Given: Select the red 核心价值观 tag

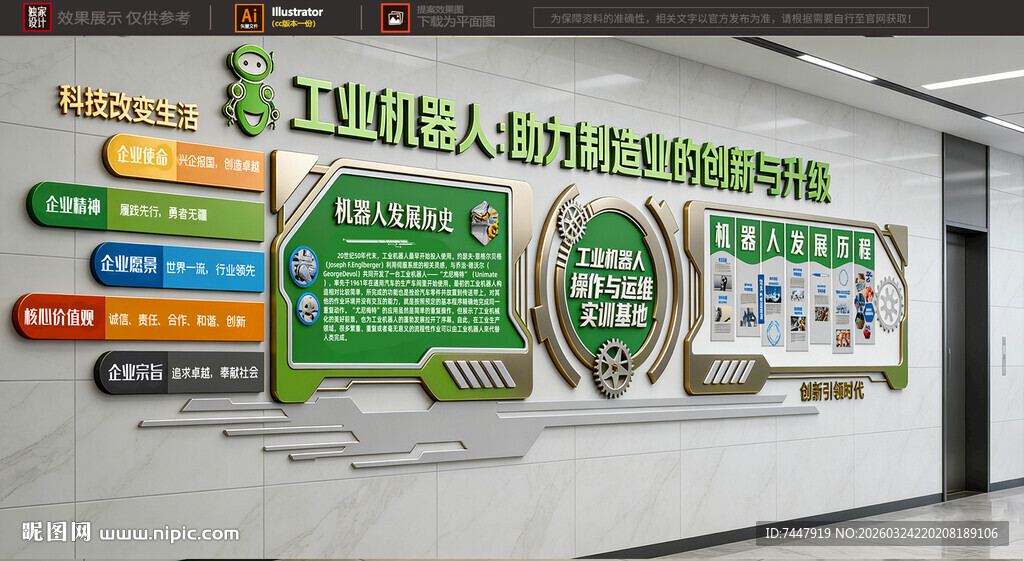Looking at the screenshot, I should [58, 317].
